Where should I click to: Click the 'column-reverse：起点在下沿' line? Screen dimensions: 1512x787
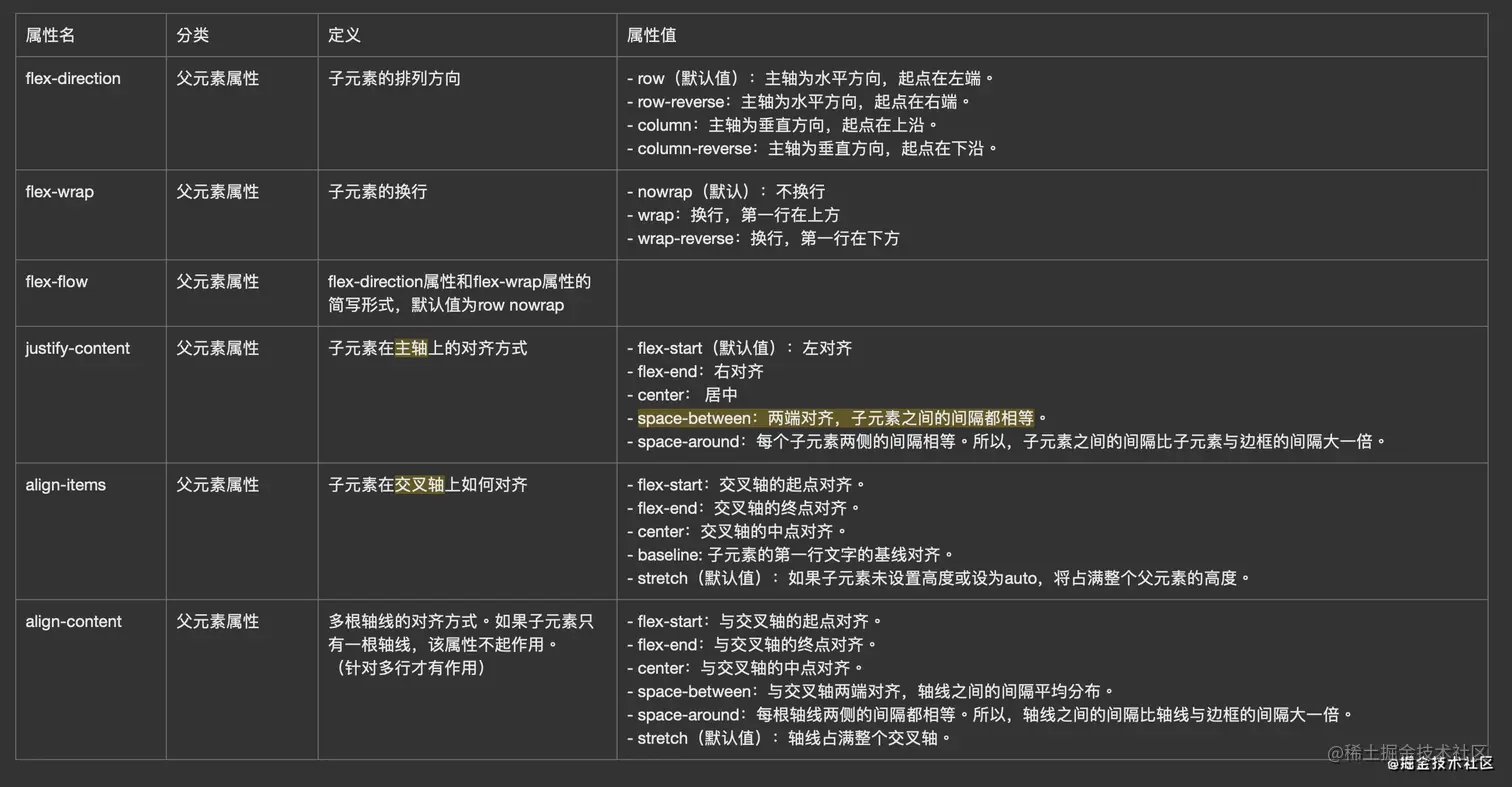[x=812, y=148]
